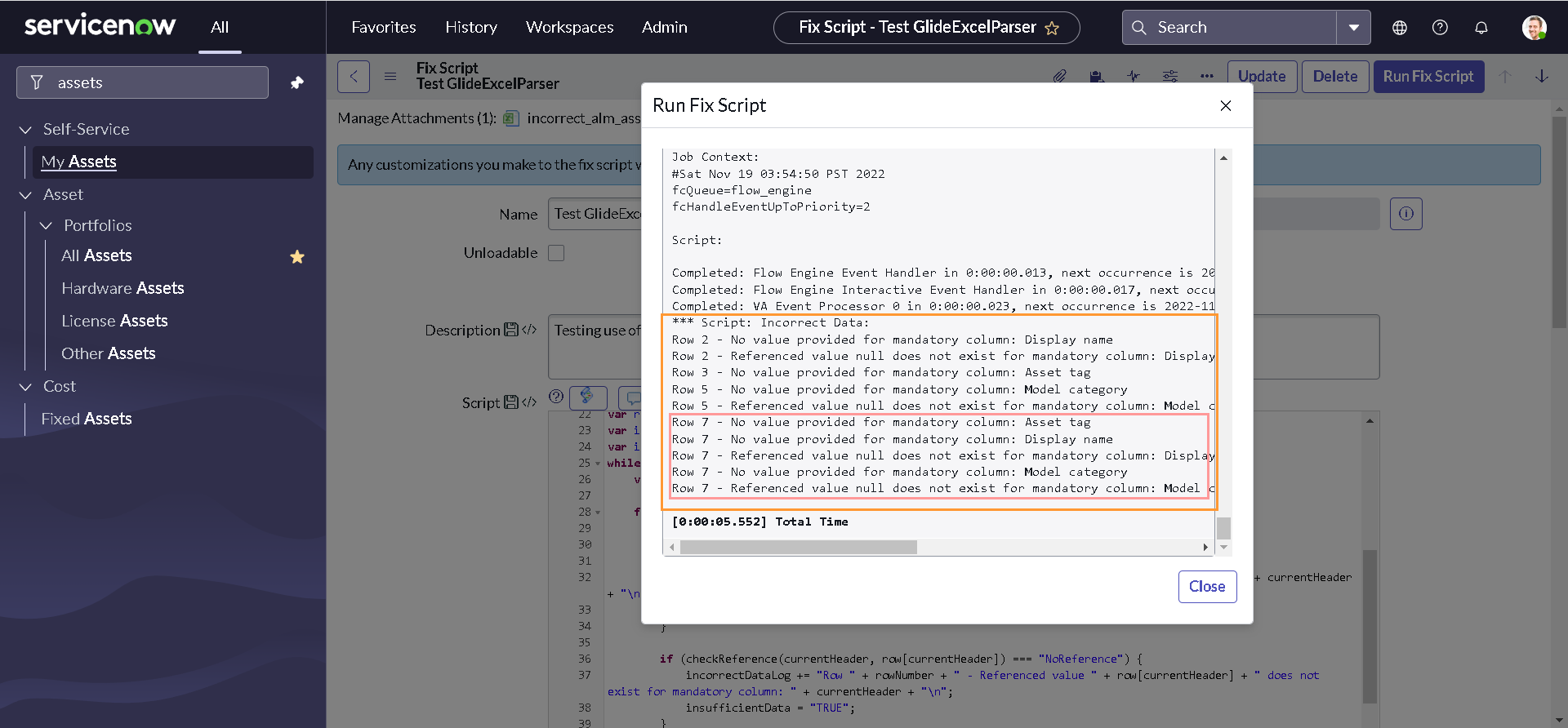The width and height of the screenshot is (1568, 728).
Task: Collapse the Portfolios subsection
Action: click(47, 225)
